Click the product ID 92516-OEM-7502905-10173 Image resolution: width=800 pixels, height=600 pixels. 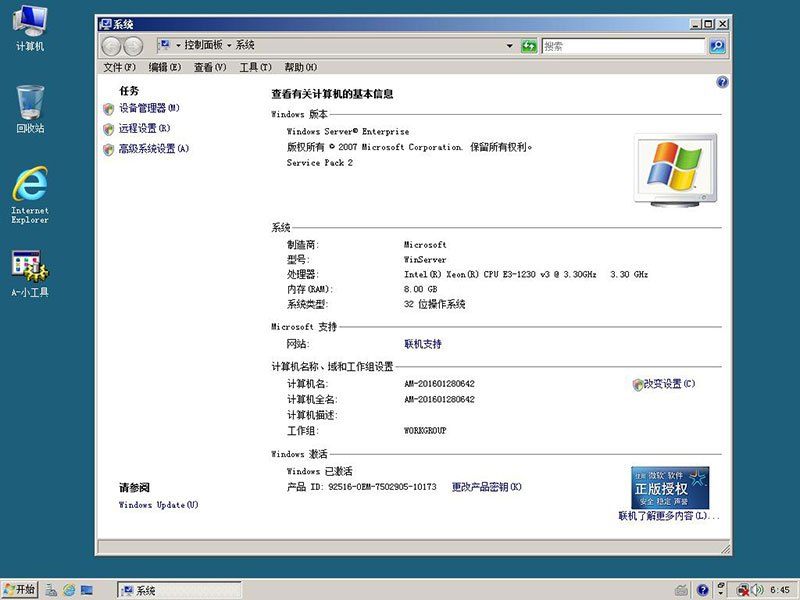click(382, 487)
